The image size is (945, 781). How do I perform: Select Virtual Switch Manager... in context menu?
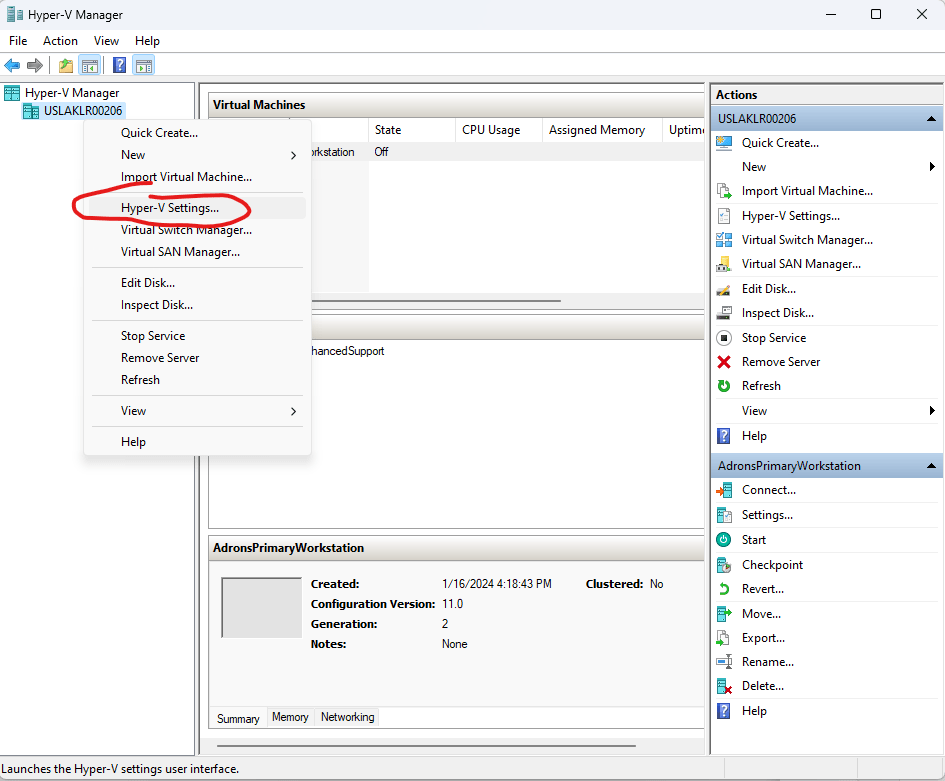[x=197, y=230]
